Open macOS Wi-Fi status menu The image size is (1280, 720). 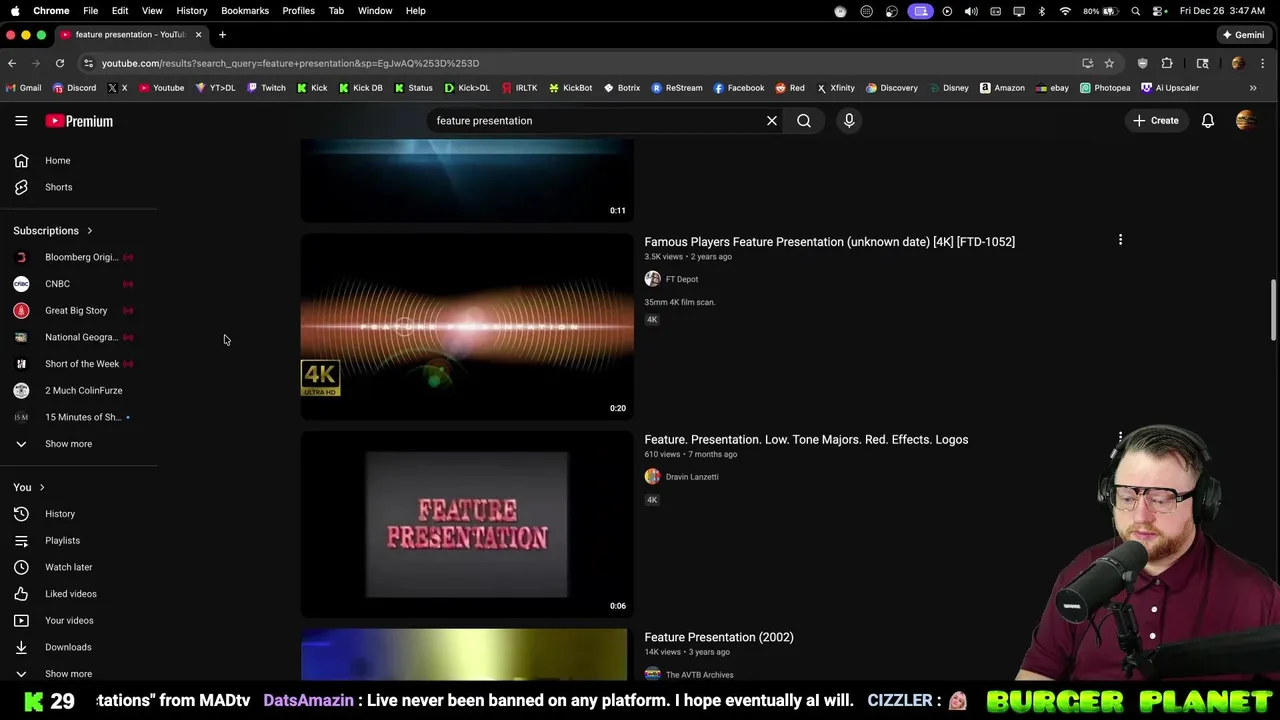[x=1065, y=11]
